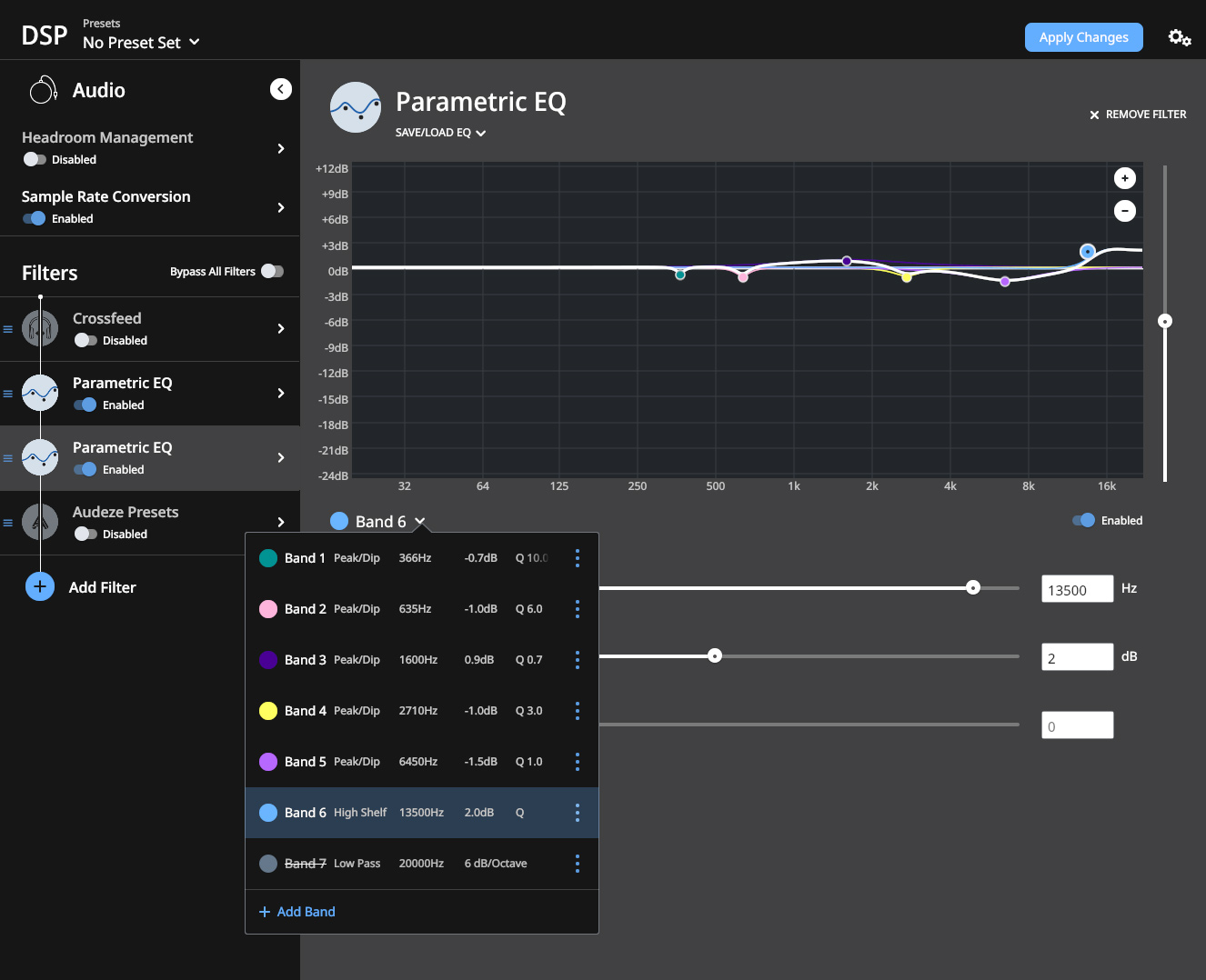Click the frequency slider handle
The image size is (1206, 980).
coord(973,588)
